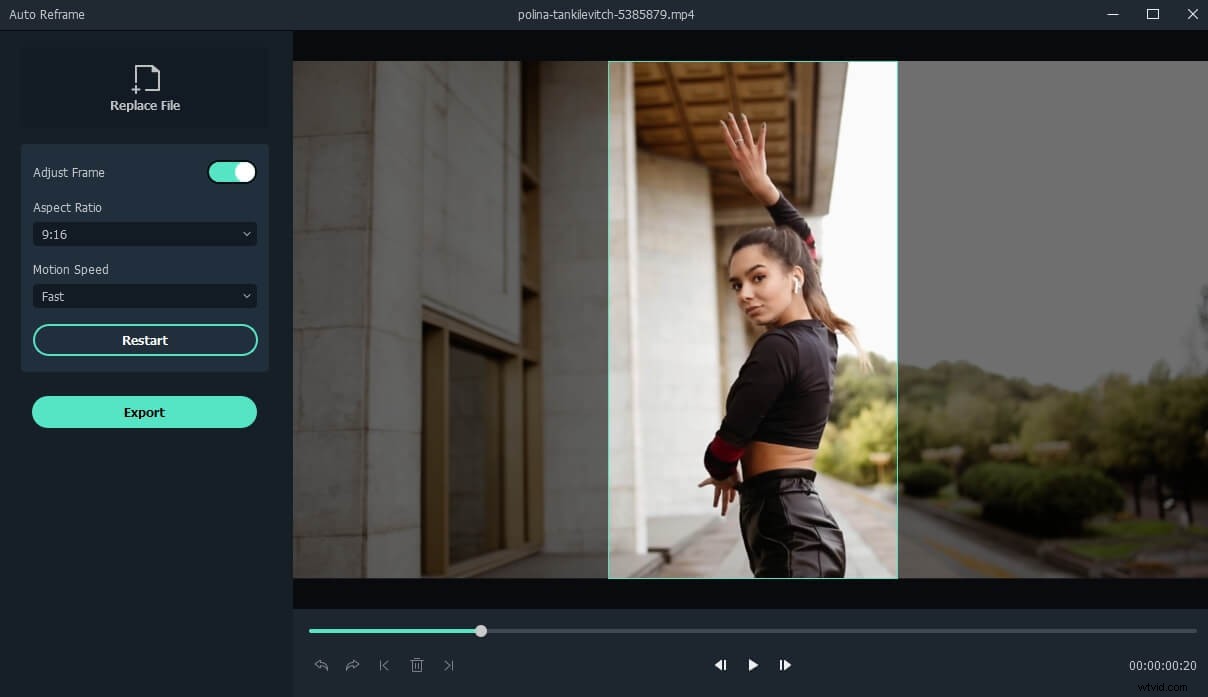Open the Aspect Ratio 9:16 dropdown

tap(145, 234)
